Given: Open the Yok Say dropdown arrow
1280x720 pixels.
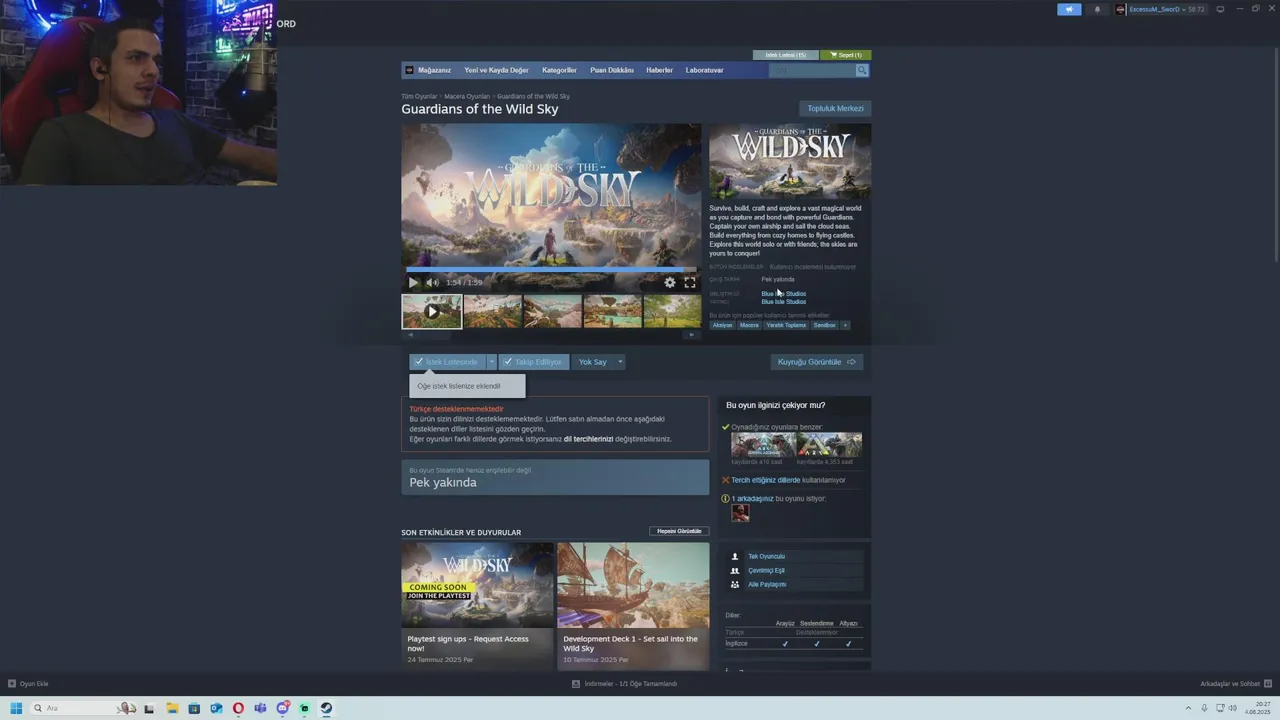Looking at the screenshot, I should (620, 362).
